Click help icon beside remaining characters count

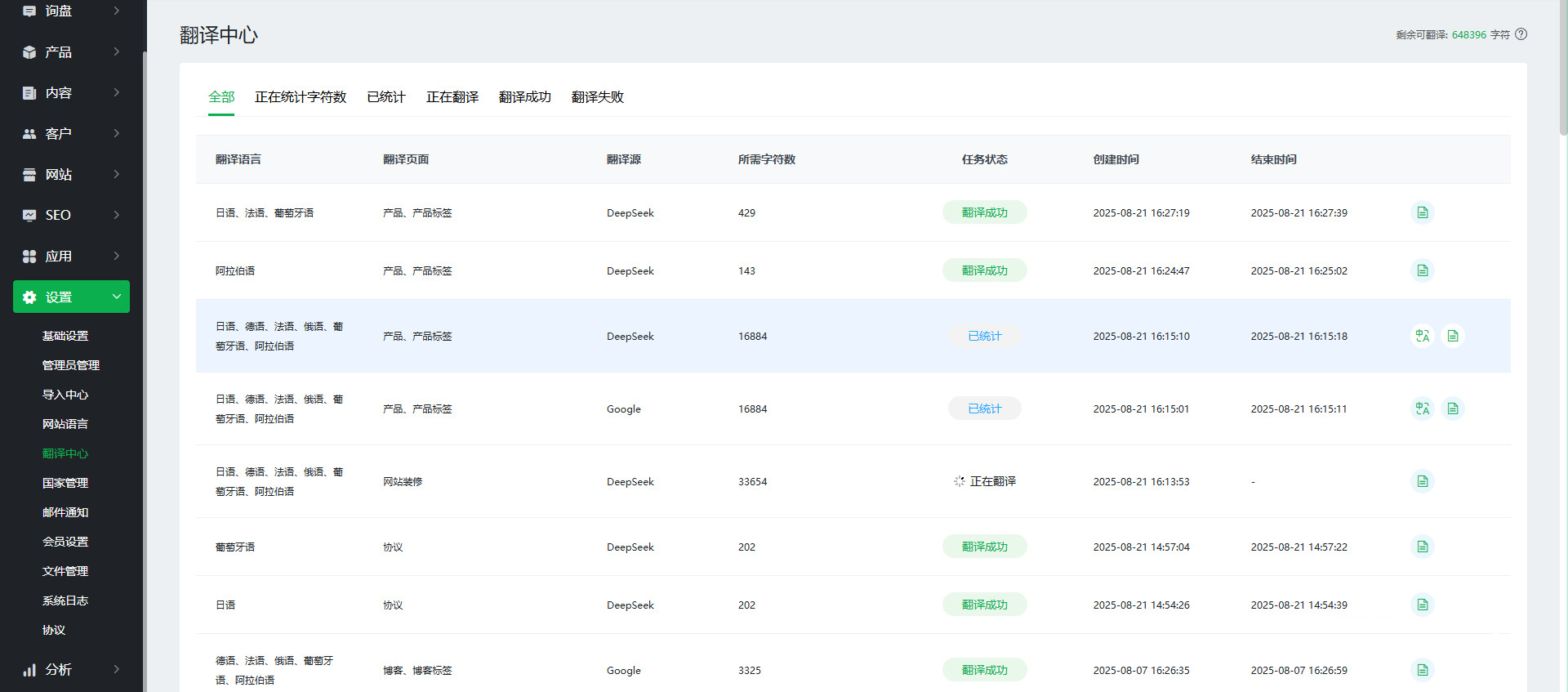point(1521,34)
